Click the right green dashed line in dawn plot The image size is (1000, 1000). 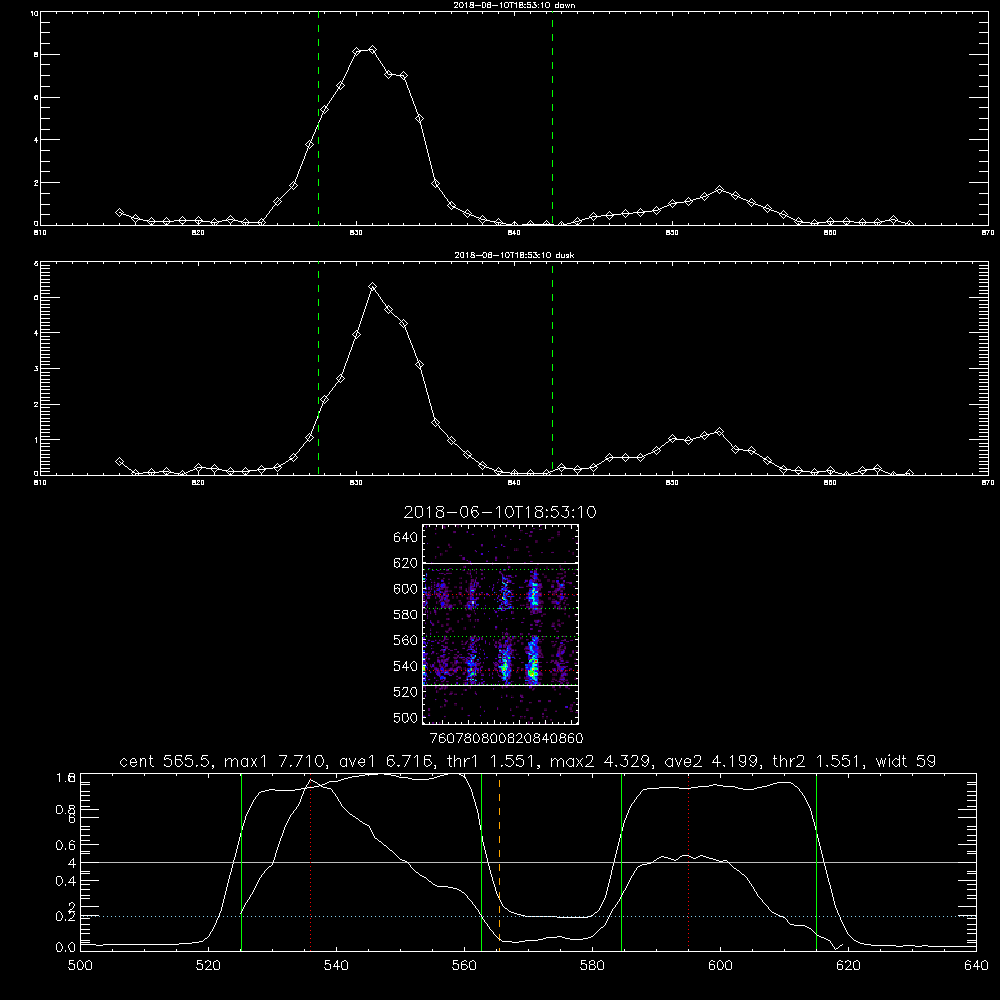(x=552, y=118)
